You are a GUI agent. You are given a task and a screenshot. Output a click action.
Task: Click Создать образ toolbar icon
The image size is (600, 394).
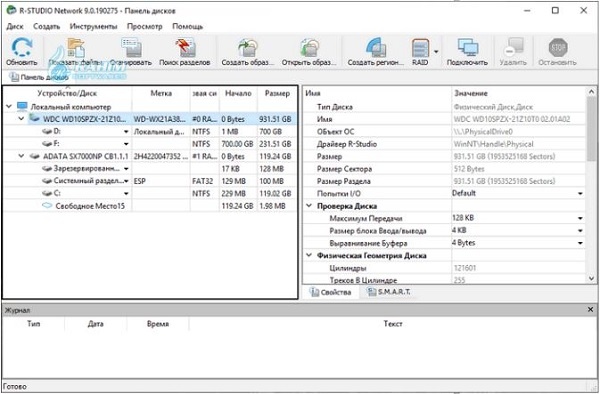coord(248,52)
